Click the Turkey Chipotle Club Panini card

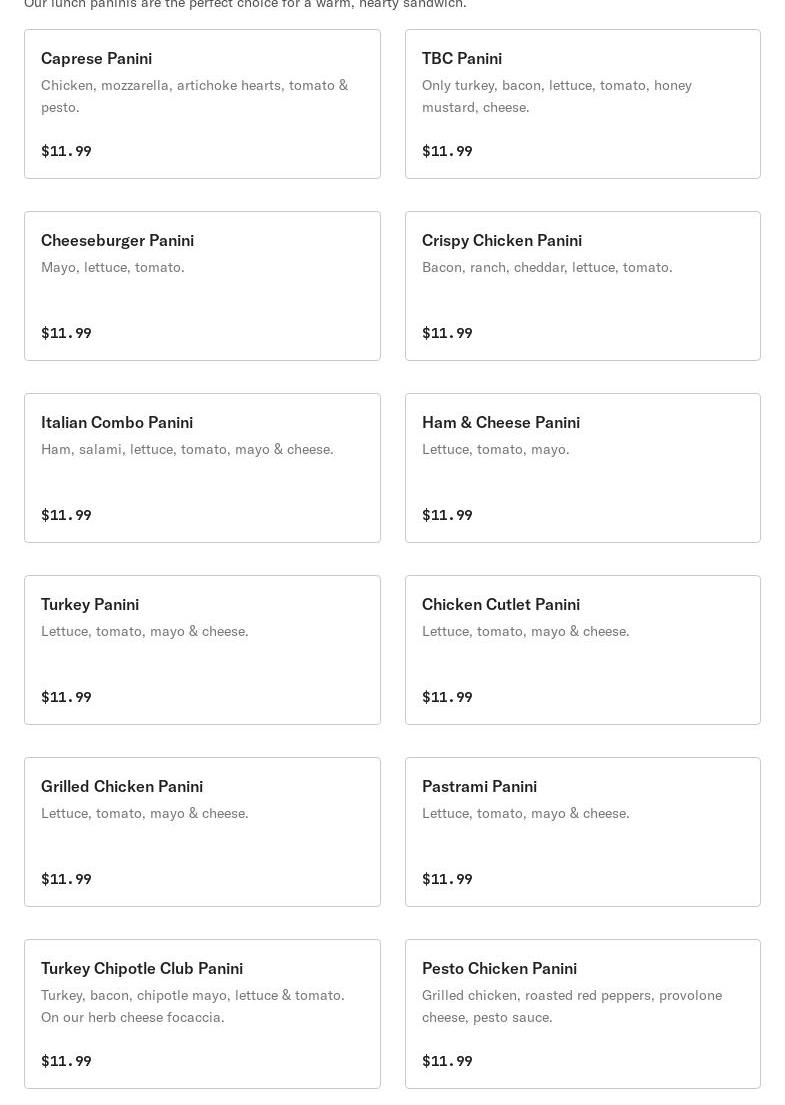click(x=202, y=1014)
